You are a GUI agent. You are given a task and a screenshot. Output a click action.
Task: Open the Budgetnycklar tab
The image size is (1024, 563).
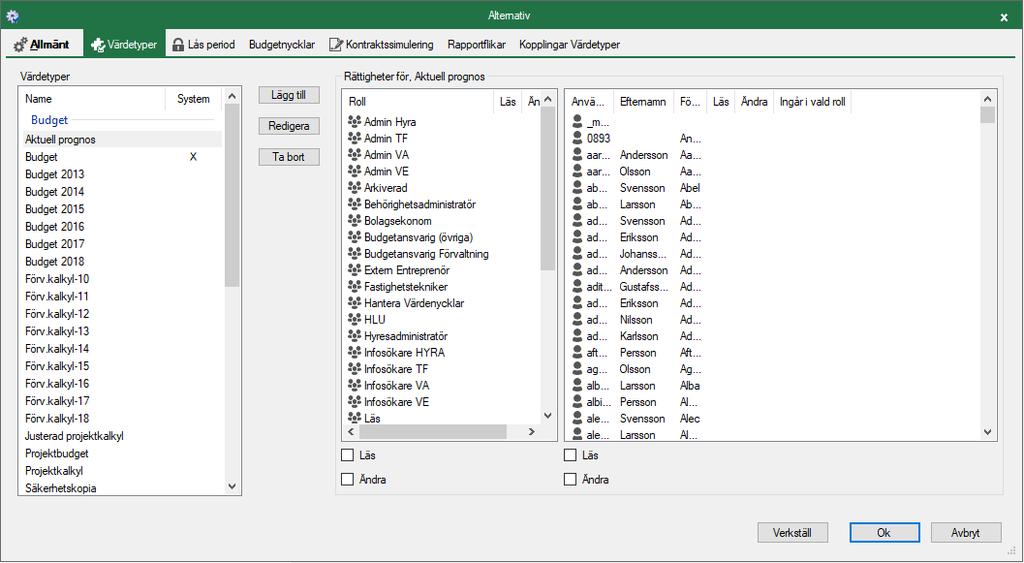tap(282, 44)
